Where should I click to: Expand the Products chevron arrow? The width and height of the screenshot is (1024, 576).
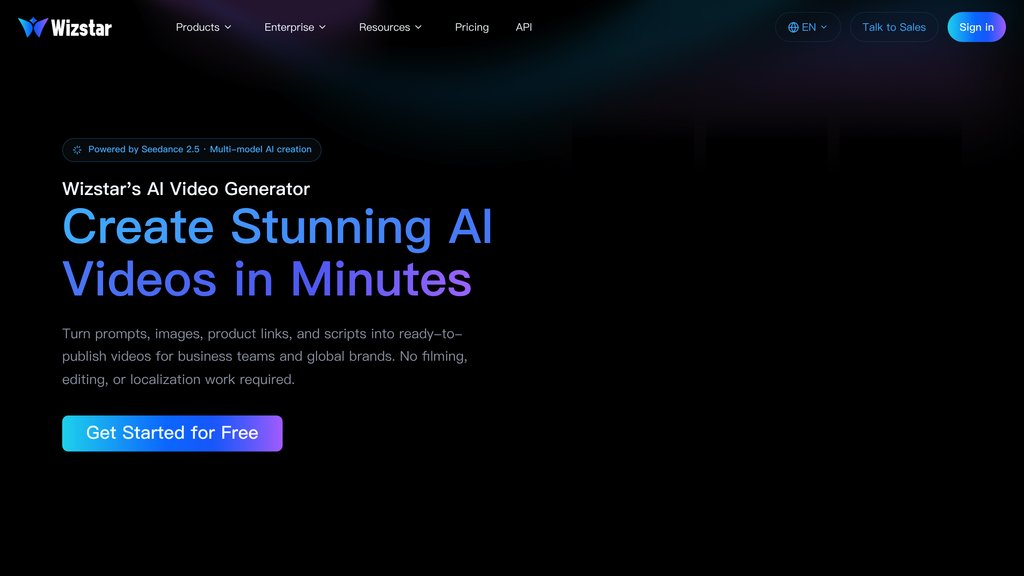pos(228,27)
